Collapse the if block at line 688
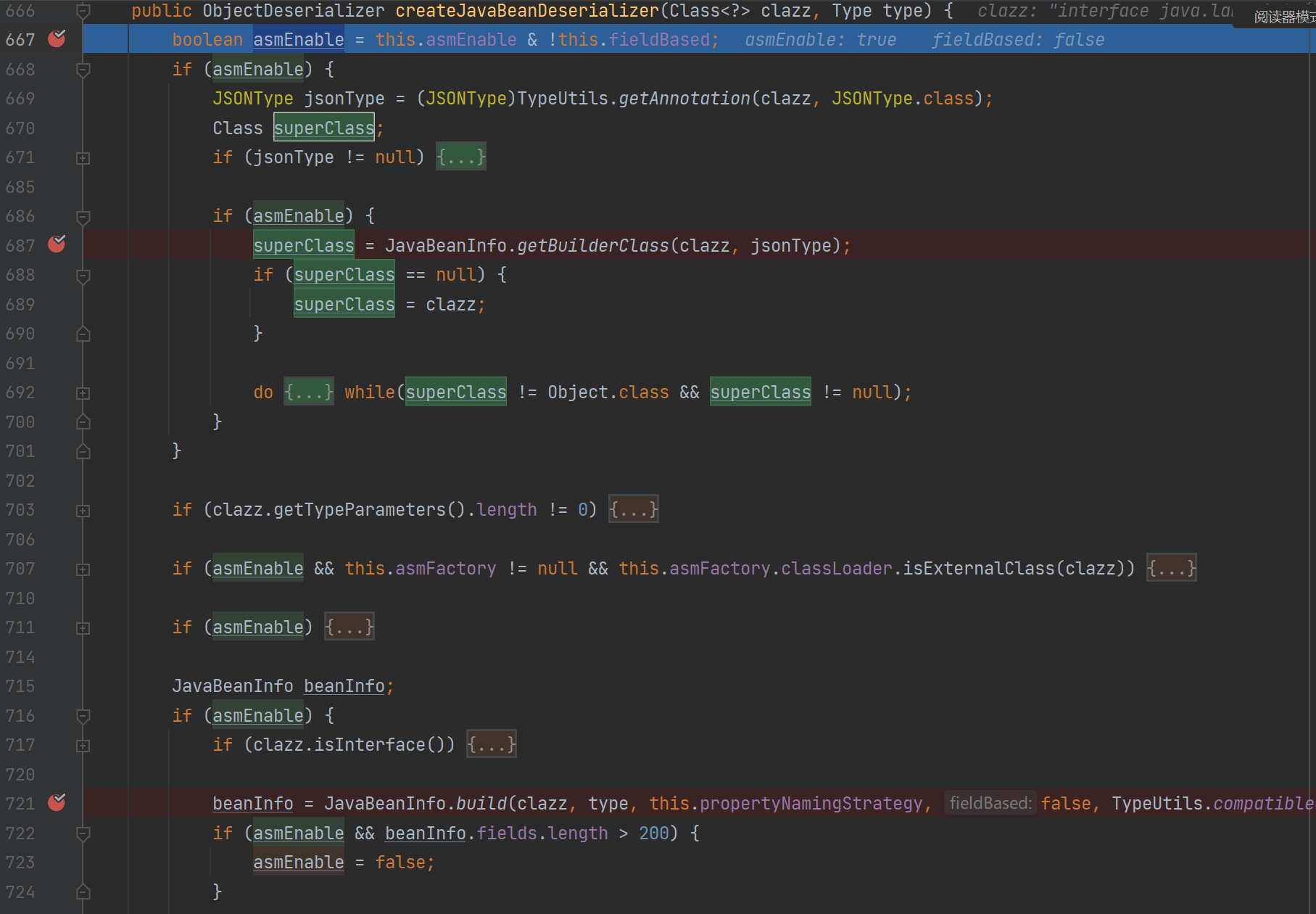The width and height of the screenshot is (1316, 914). pos(83,276)
